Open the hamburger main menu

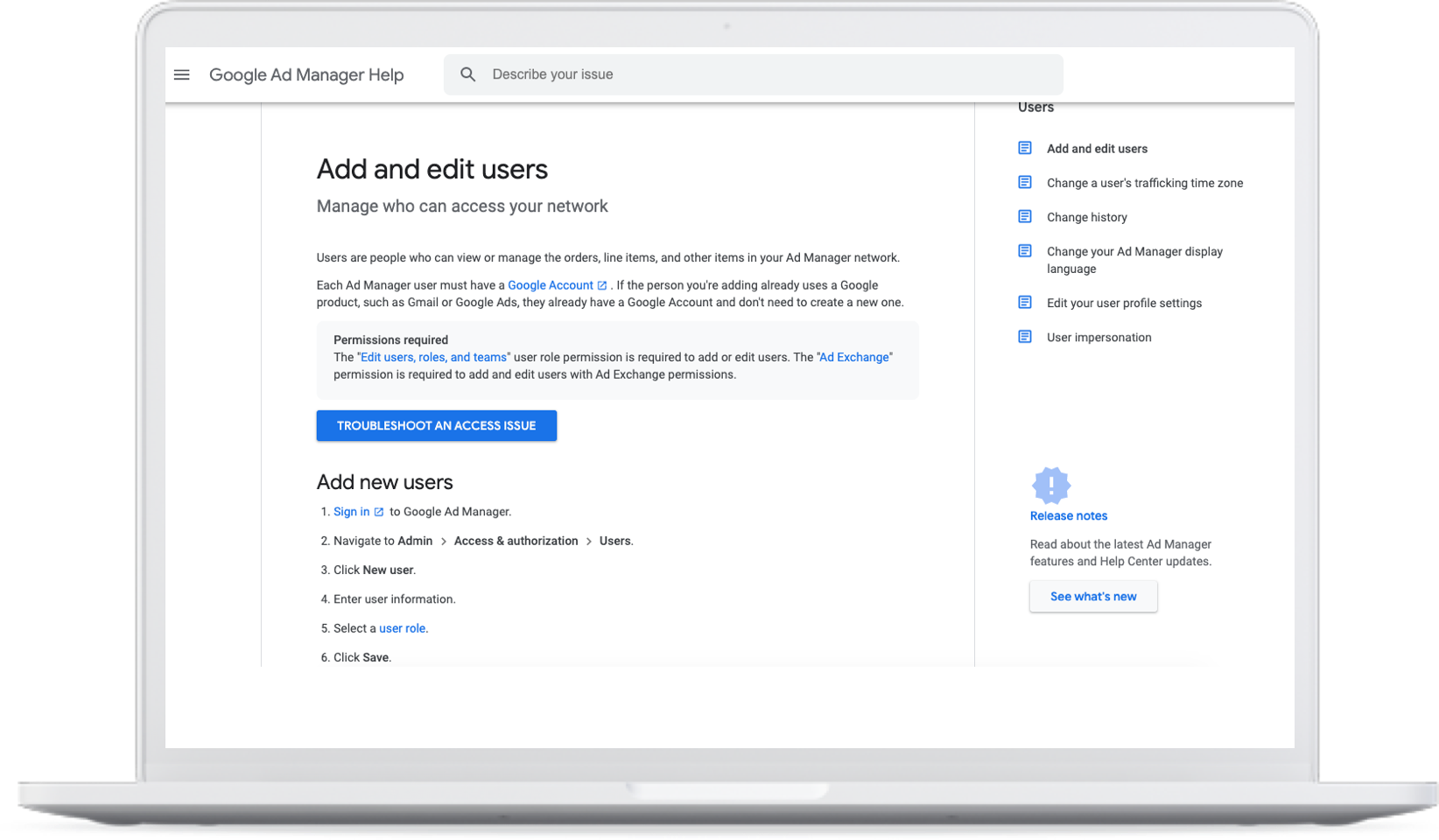pyautogui.click(x=181, y=74)
